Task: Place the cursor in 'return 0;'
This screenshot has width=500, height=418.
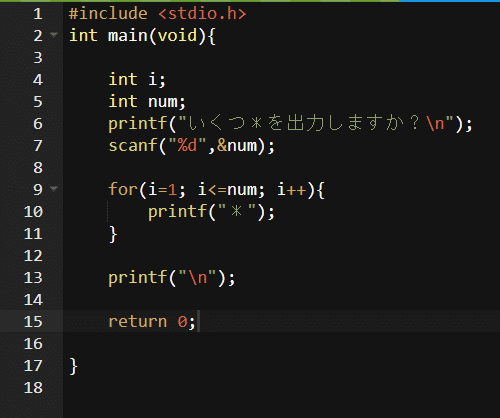Action: point(152,322)
